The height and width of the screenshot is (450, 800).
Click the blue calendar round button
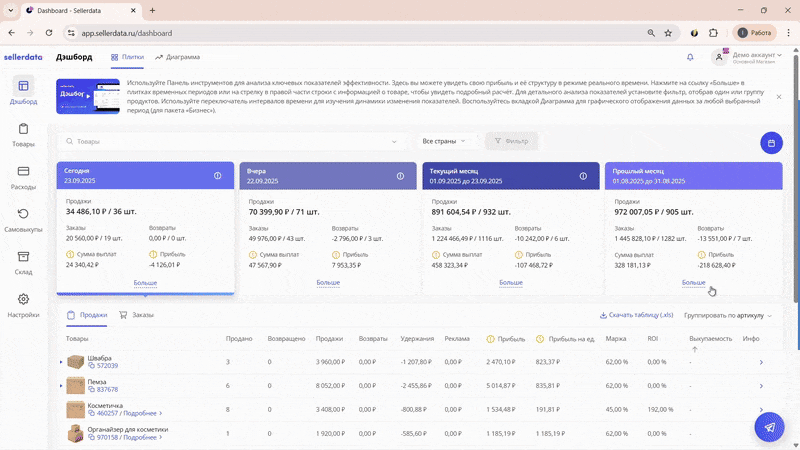[771, 143]
